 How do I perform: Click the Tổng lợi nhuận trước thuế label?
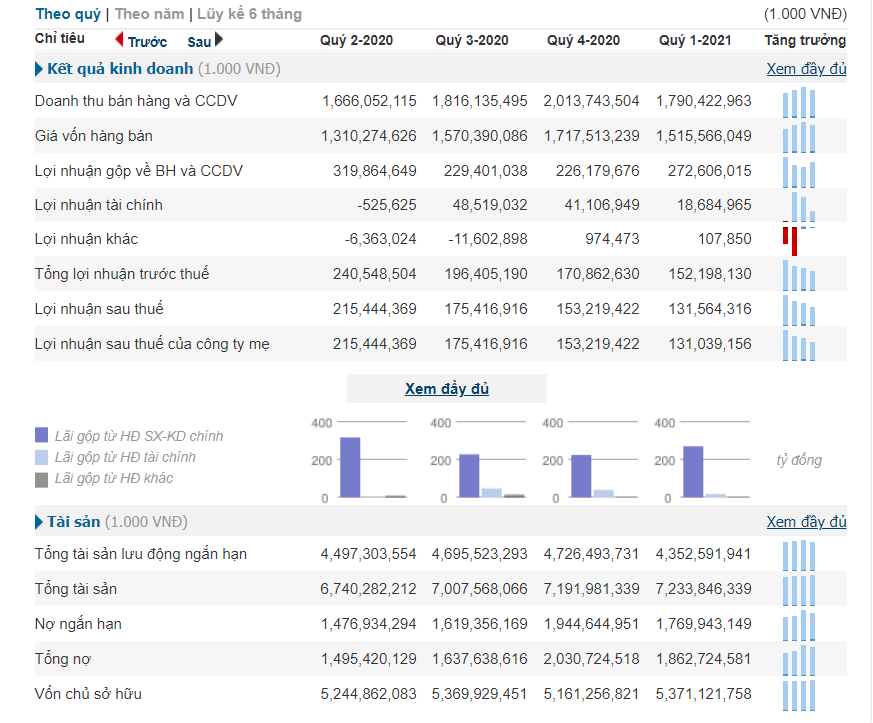pos(122,274)
